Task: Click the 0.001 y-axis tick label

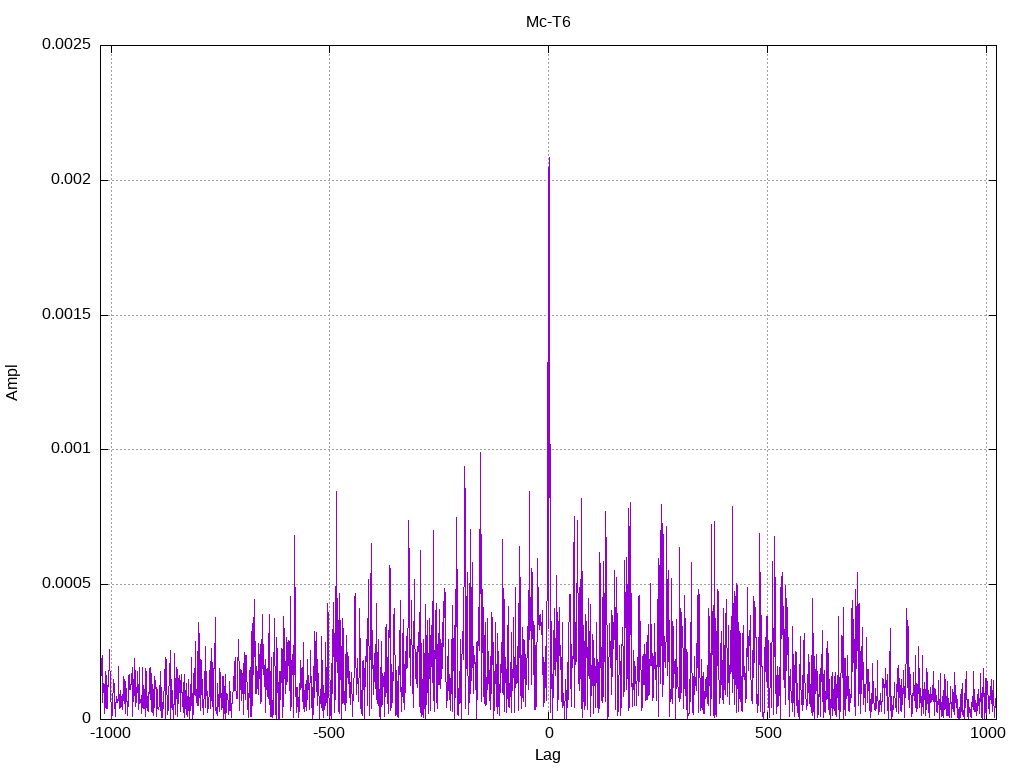Action: pyautogui.click(x=71, y=449)
